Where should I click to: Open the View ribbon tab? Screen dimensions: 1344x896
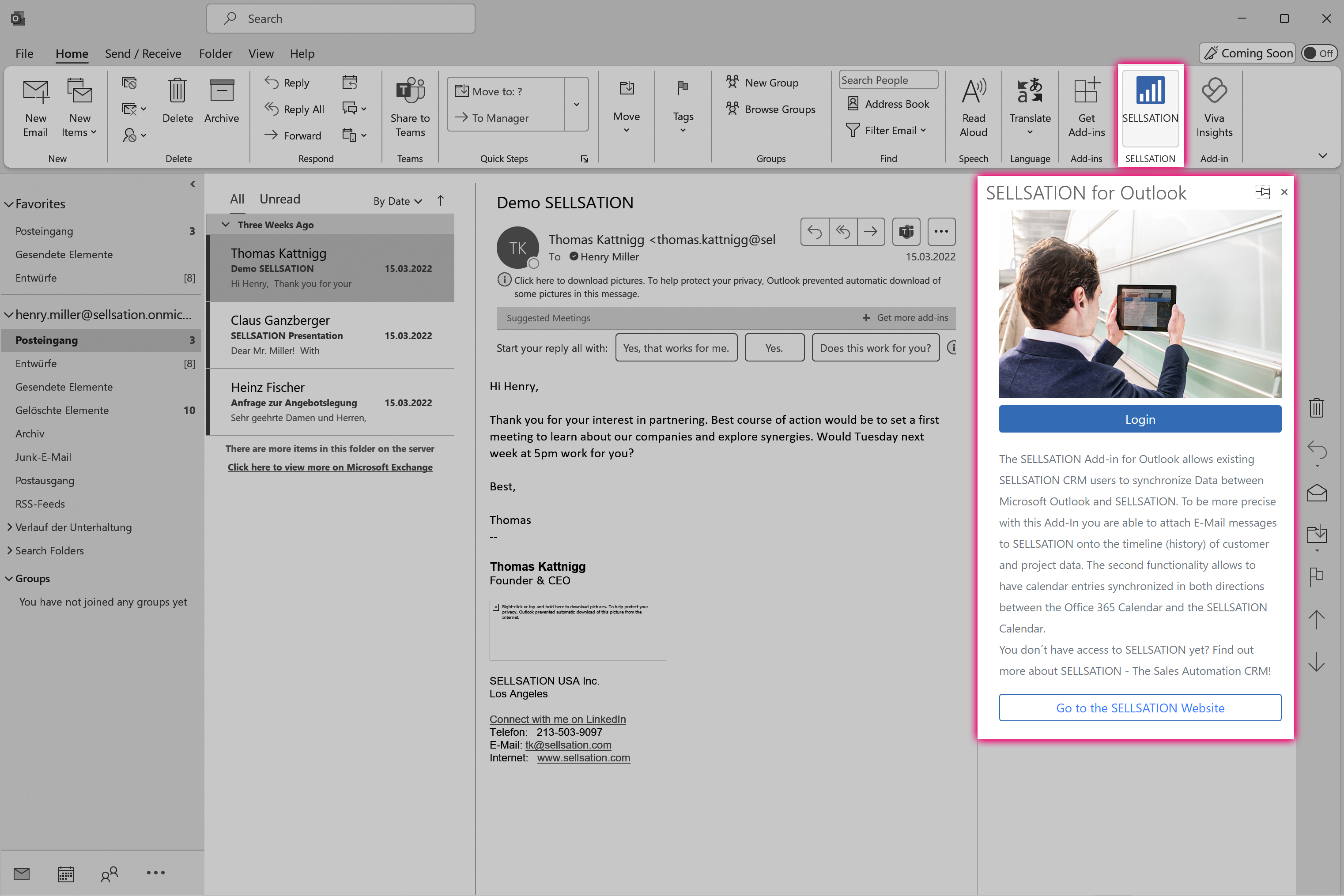point(260,54)
